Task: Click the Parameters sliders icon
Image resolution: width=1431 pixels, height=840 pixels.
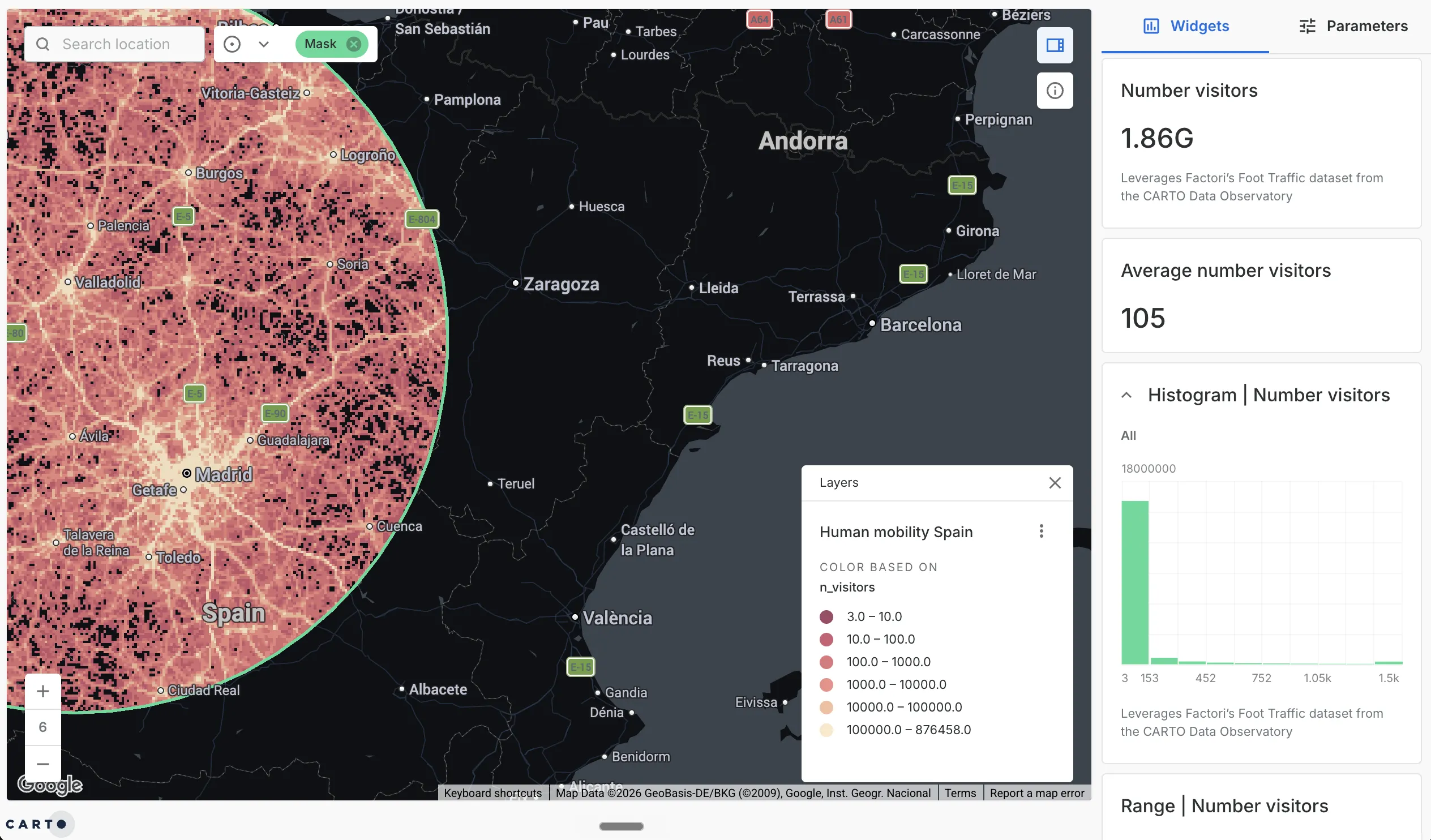Action: pos(1307,26)
